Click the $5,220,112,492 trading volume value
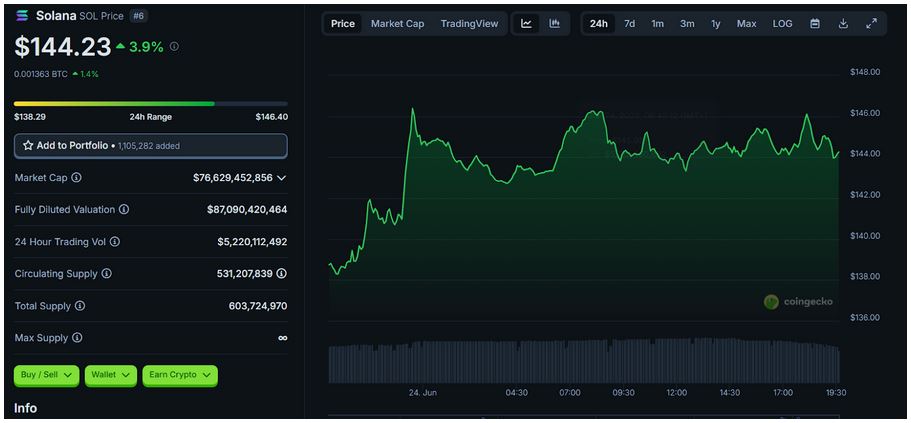Image resolution: width=911 pixels, height=423 pixels. point(252,241)
